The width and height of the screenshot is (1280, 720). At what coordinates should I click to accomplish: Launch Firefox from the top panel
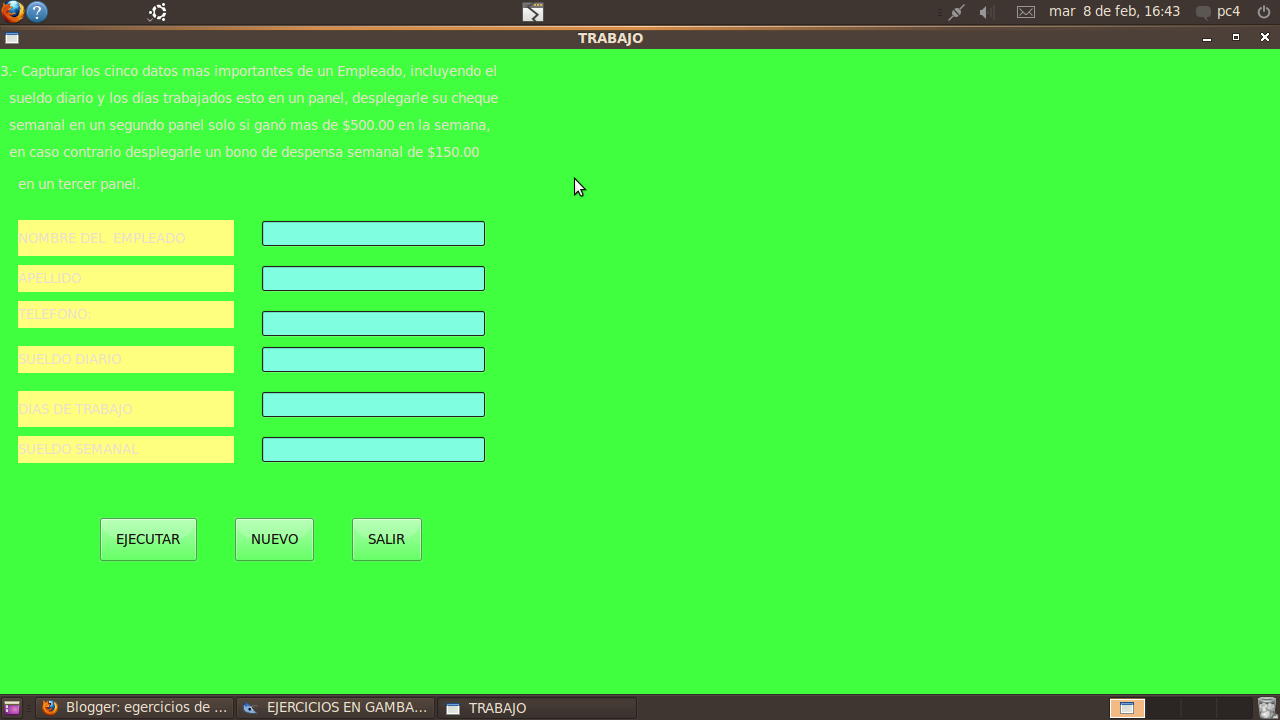(12, 12)
